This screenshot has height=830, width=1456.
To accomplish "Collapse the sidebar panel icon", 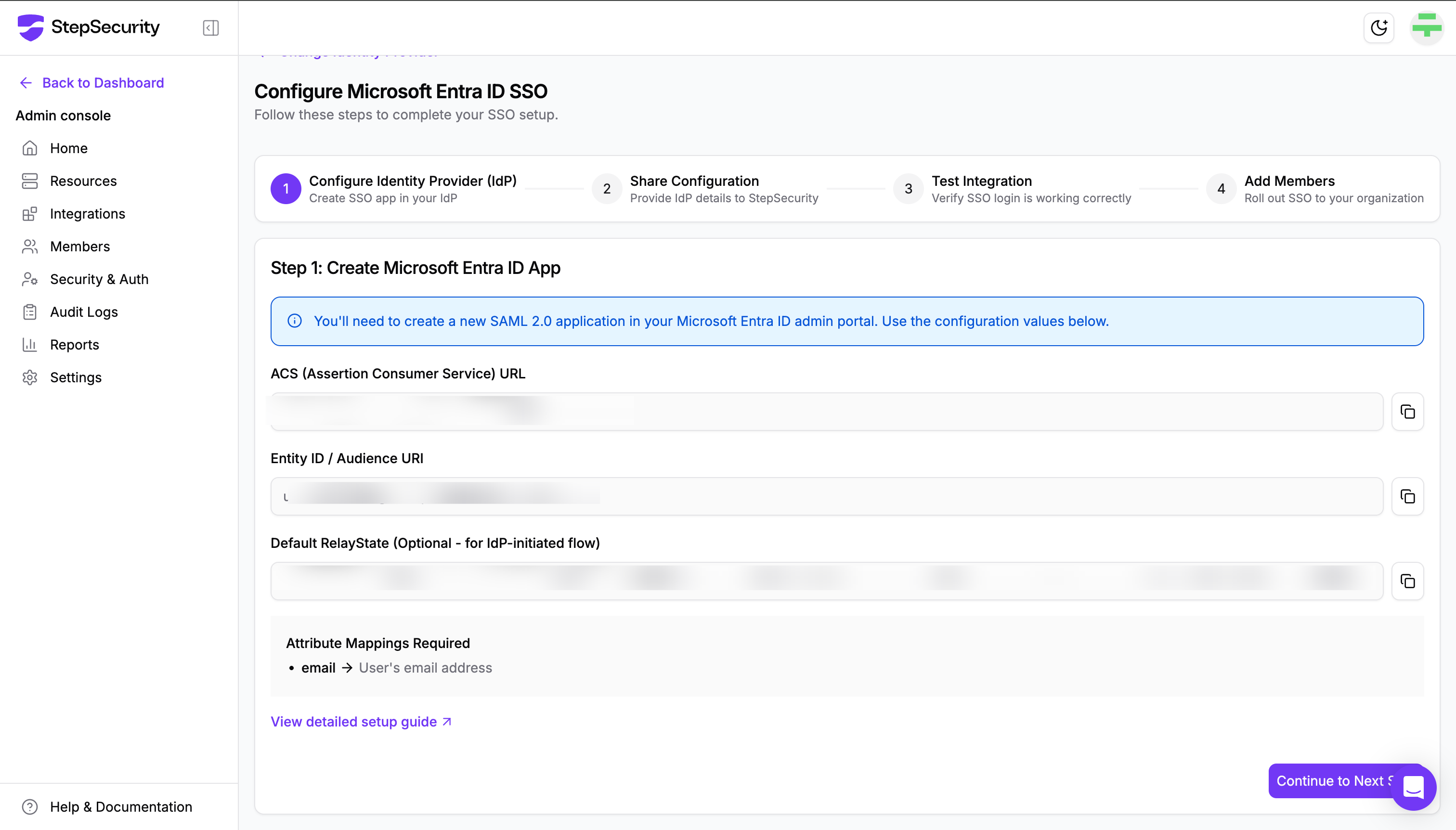I will [x=210, y=28].
